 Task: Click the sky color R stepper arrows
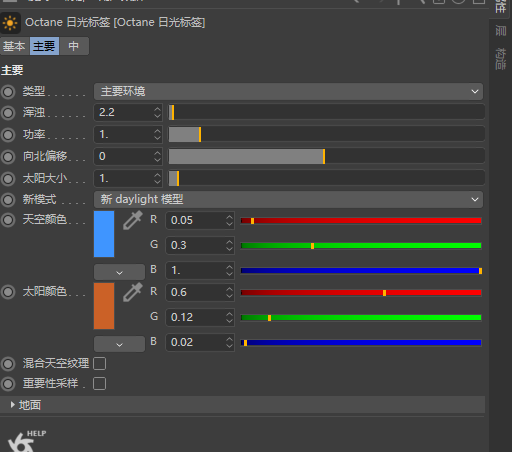229,220
